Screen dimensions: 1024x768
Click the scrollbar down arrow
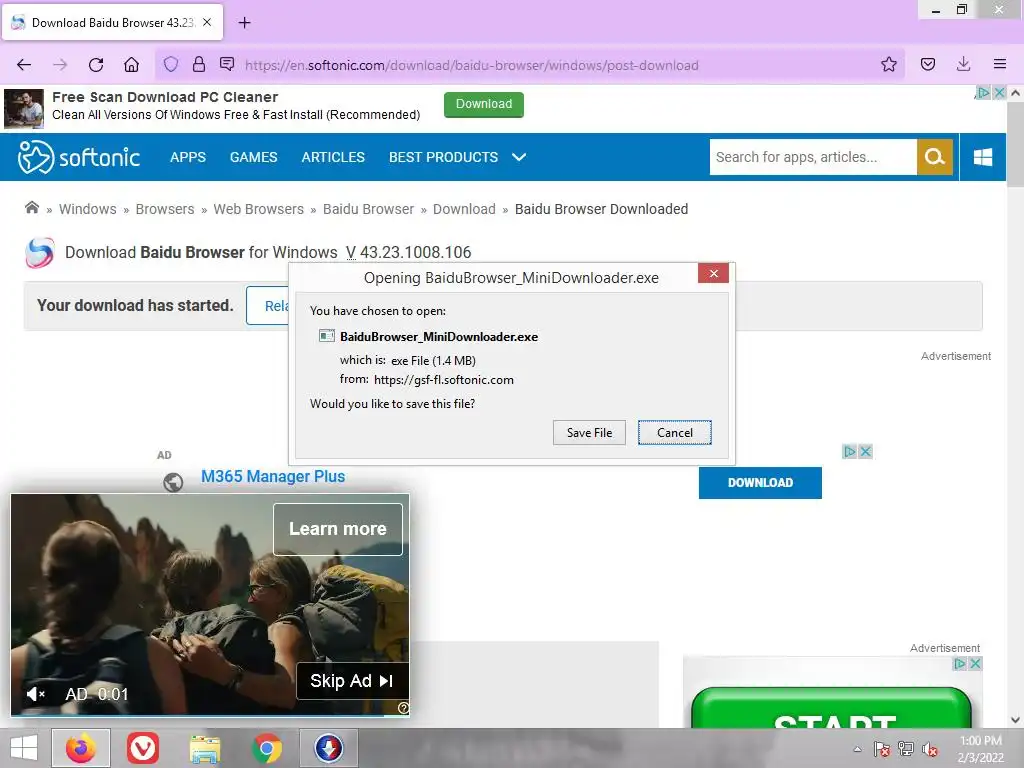click(1015, 720)
